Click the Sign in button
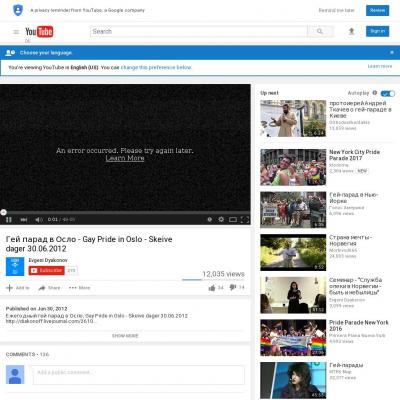Image resolution: width=400 pixels, height=400 pixels. click(x=377, y=31)
